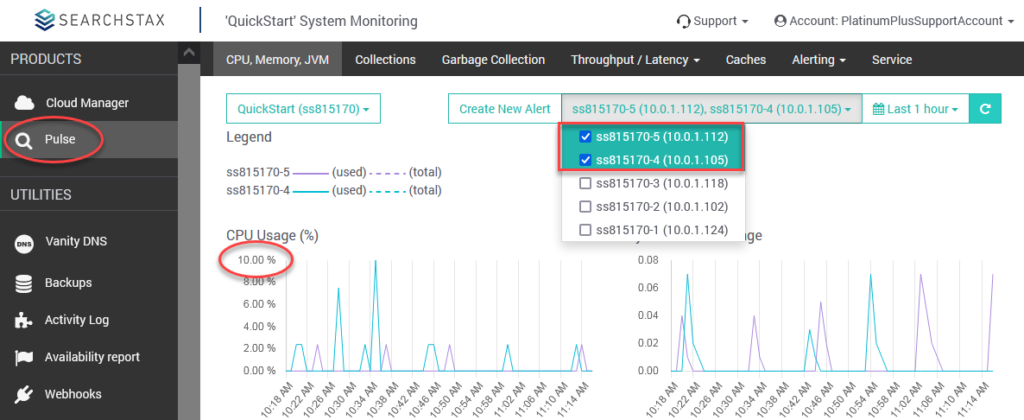Open QuickStart (ss815170) deployment dropdown
Image resolution: width=1024 pixels, height=420 pixels.
click(303, 109)
